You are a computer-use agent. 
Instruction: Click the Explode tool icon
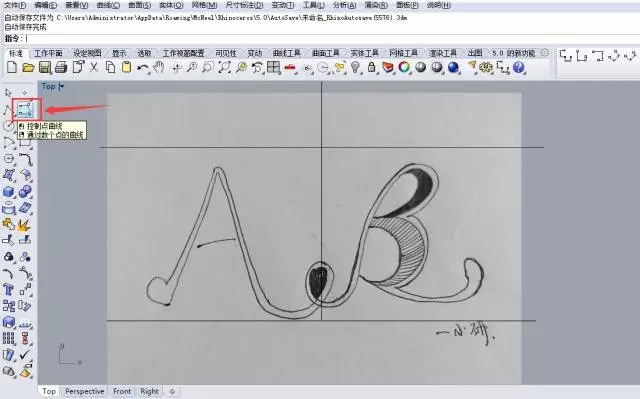(24, 224)
